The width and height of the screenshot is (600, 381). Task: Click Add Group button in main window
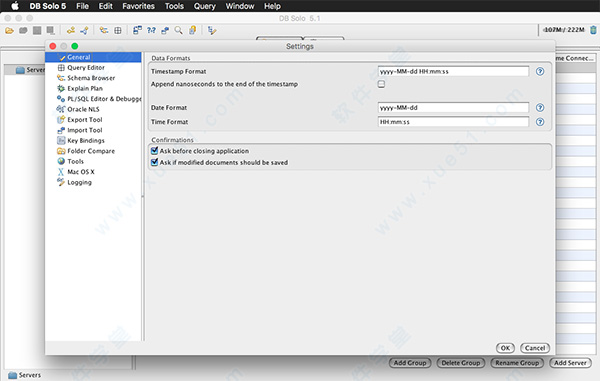pyautogui.click(x=410, y=363)
